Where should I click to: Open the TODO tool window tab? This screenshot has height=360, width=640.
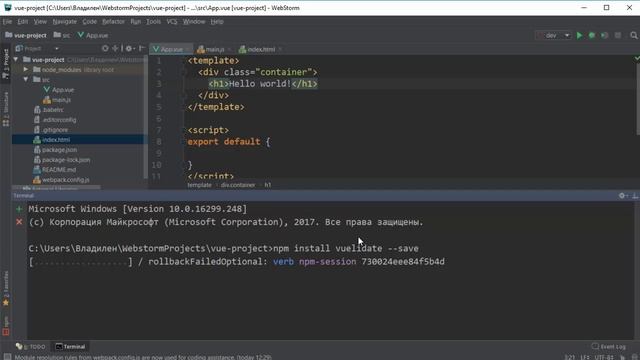[x=31, y=347]
